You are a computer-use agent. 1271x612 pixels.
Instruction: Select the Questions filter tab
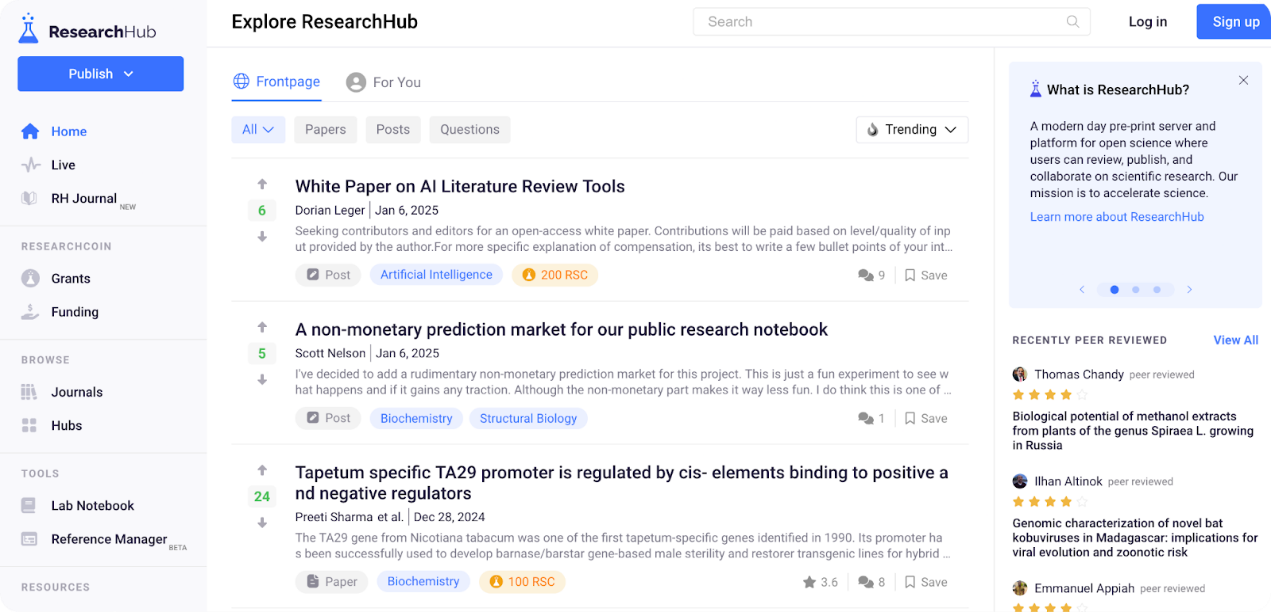[x=469, y=130]
